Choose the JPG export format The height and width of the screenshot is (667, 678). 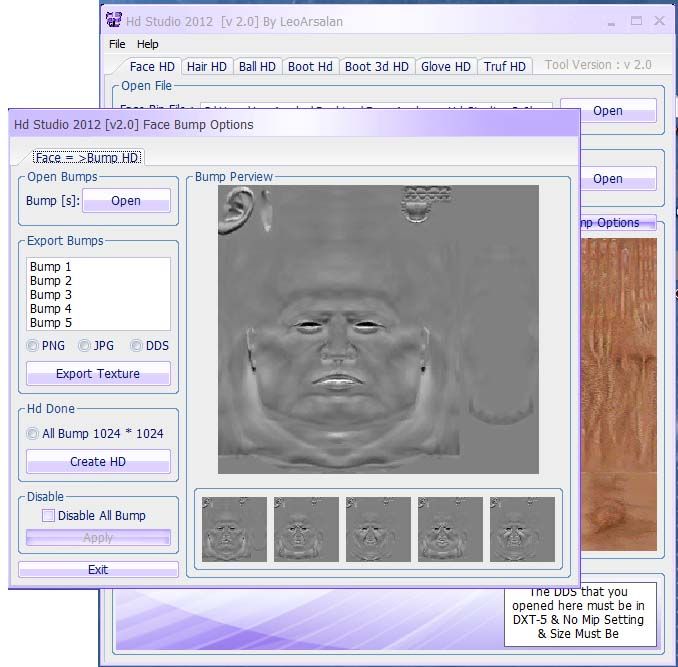pyautogui.click(x=85, y=346)
